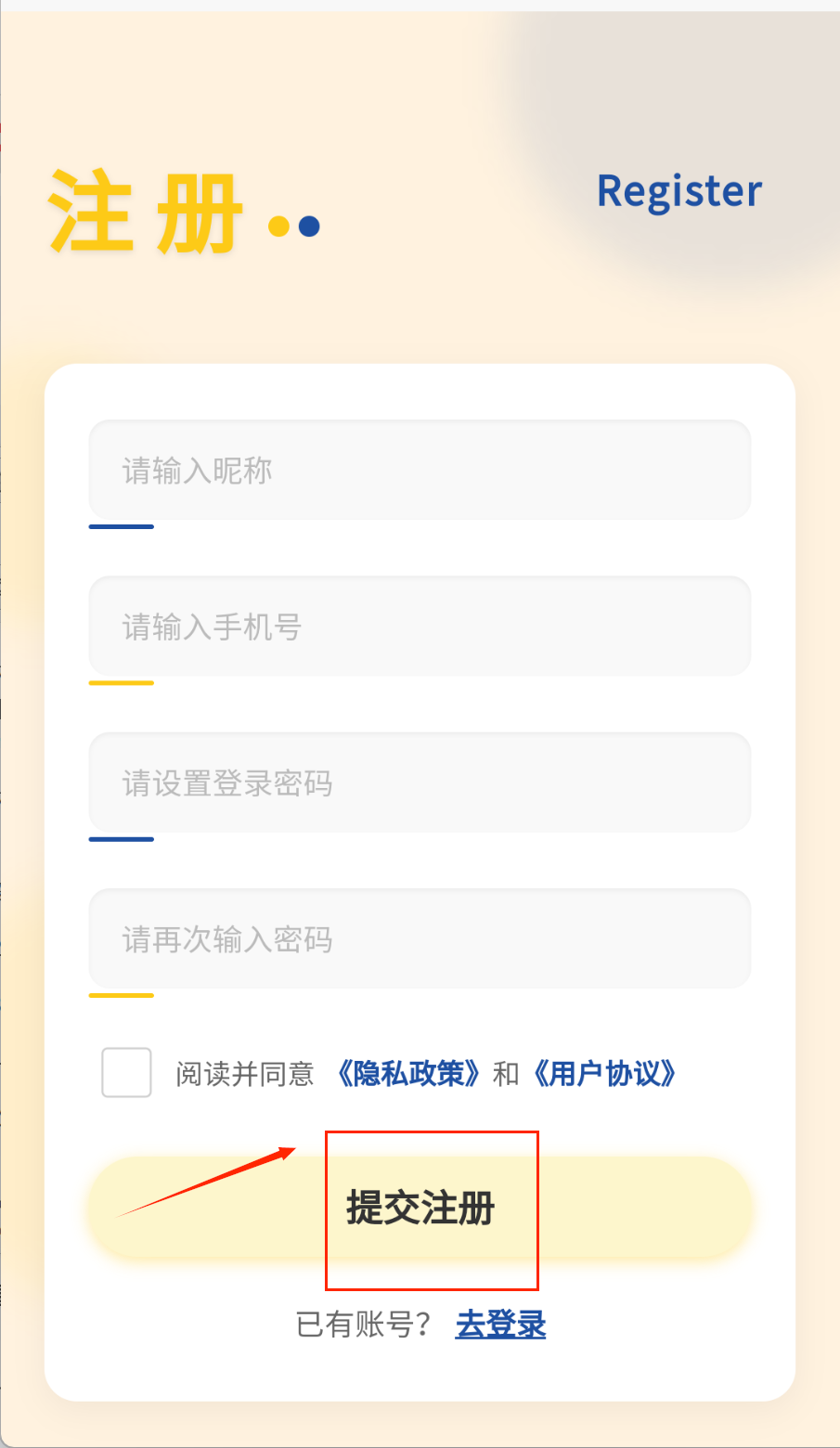Click the 已有账号? text
This screenshot has height=1448, width=840.
(363, 1325)
